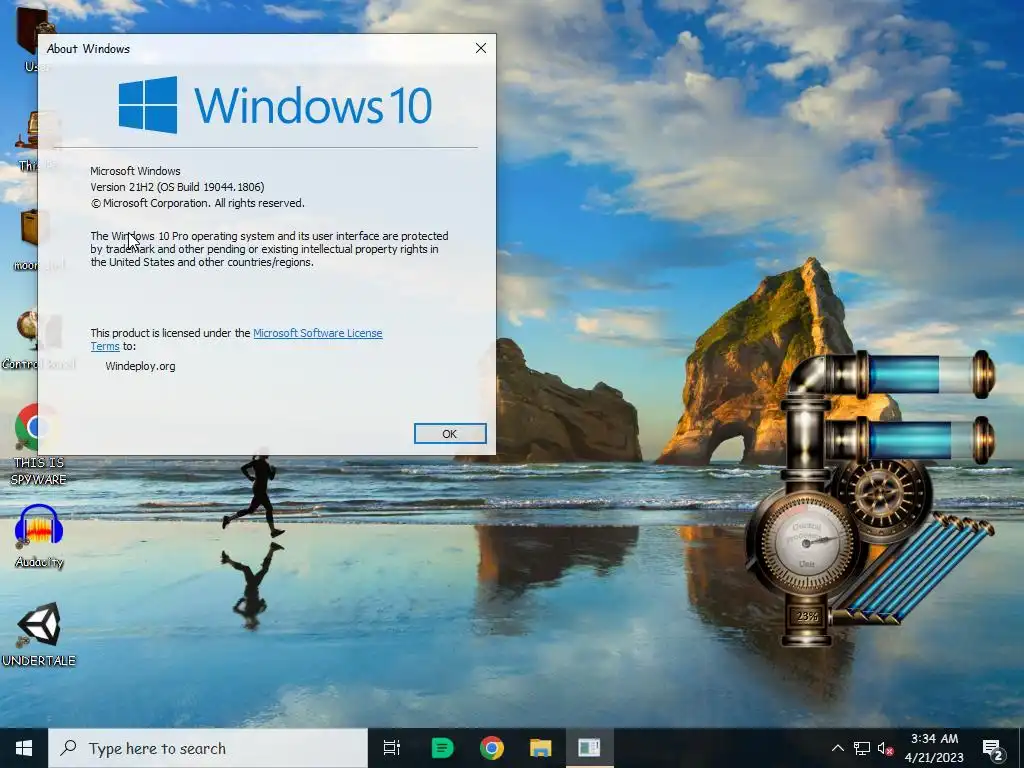The image size is (1024, 768).
Task: Open the clock showing 3:34 AM
Action: [934, 748]
